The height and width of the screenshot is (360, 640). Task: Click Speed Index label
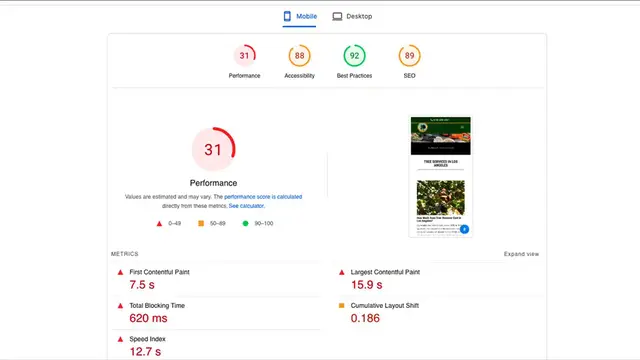147,339
